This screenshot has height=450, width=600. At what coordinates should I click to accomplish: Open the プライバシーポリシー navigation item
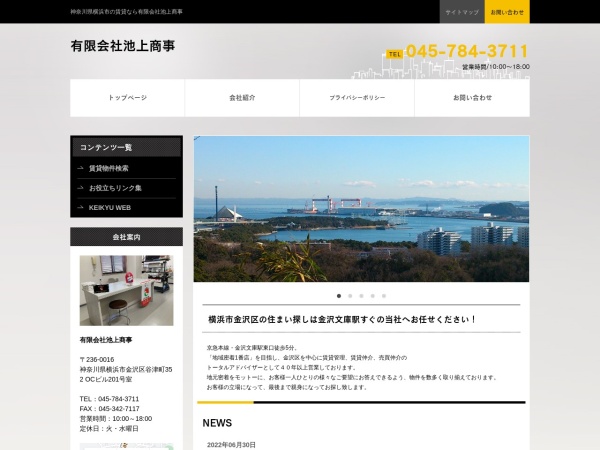pos(357,98)
